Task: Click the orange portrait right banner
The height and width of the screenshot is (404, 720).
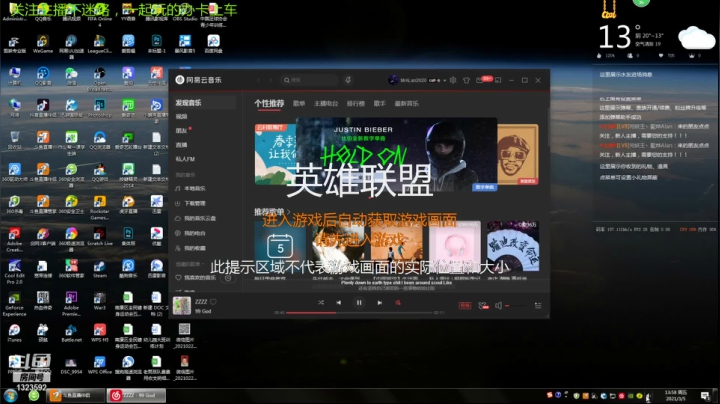Action: (x=518, y=154)
